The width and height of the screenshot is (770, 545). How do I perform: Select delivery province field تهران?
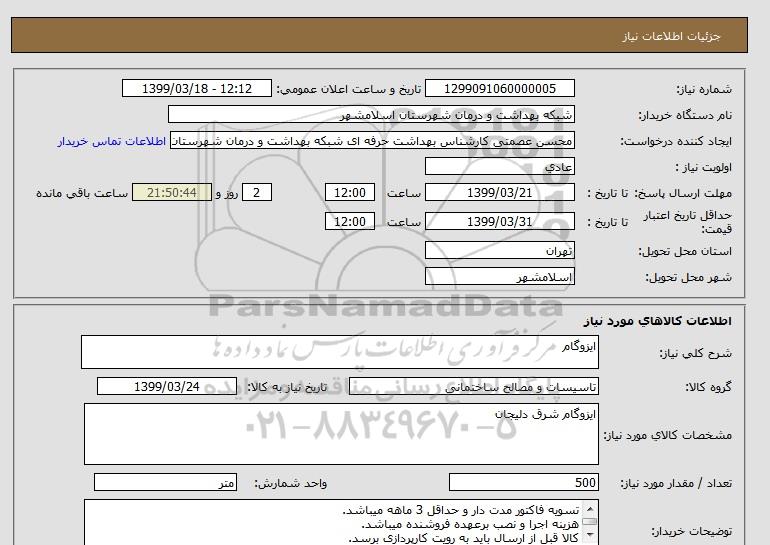tap(499, 250)
